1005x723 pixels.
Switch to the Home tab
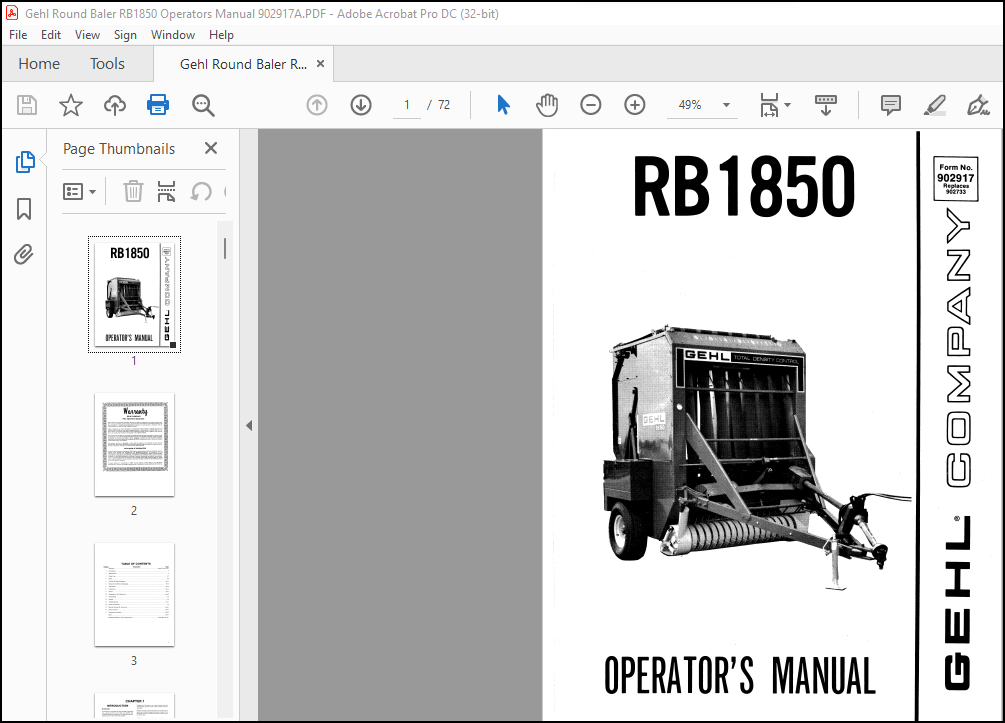point(39,63)
